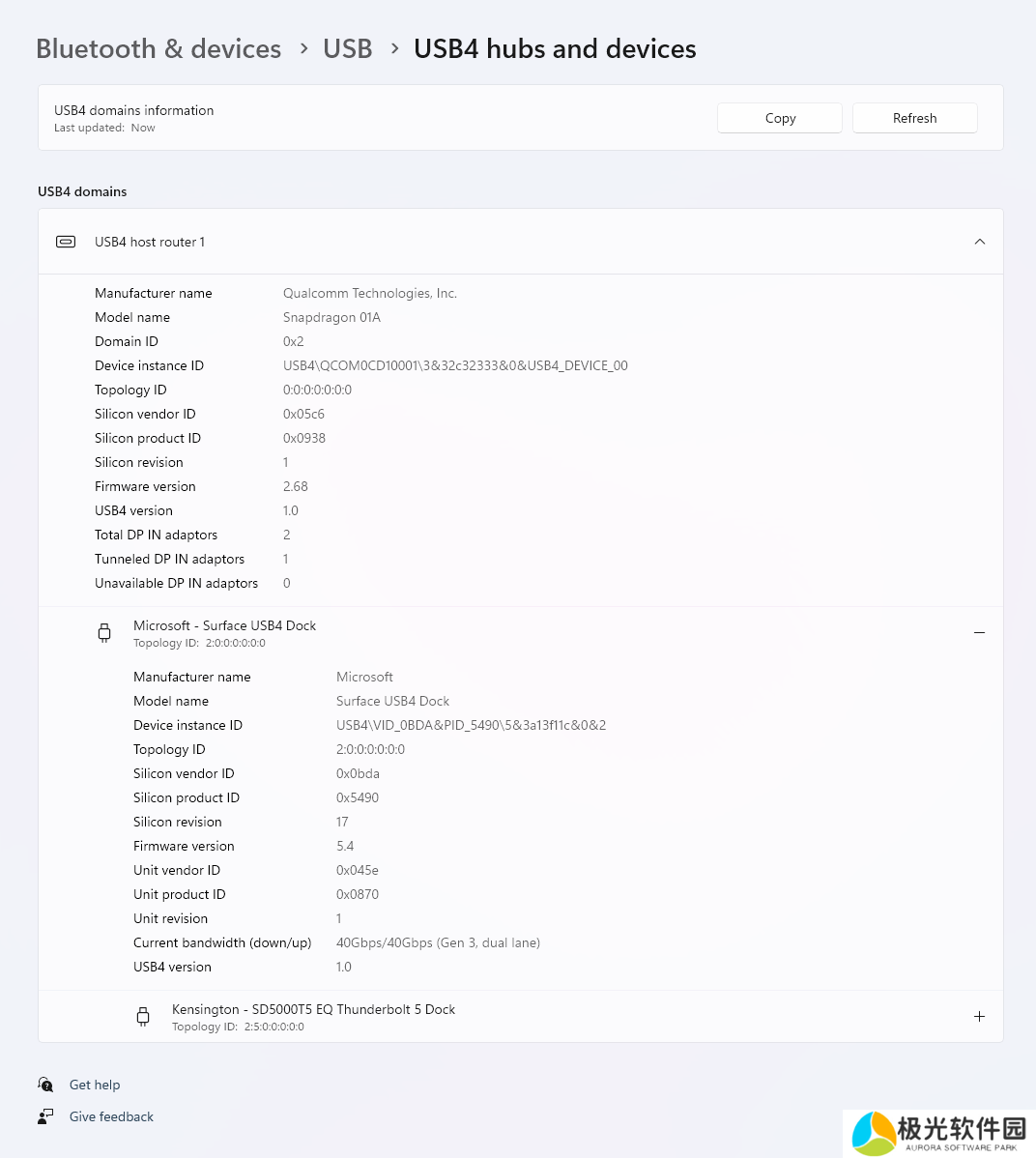Go to USB breadcrumb page
Viewport: 1036px width, 1158px height.
pos(348,48)
